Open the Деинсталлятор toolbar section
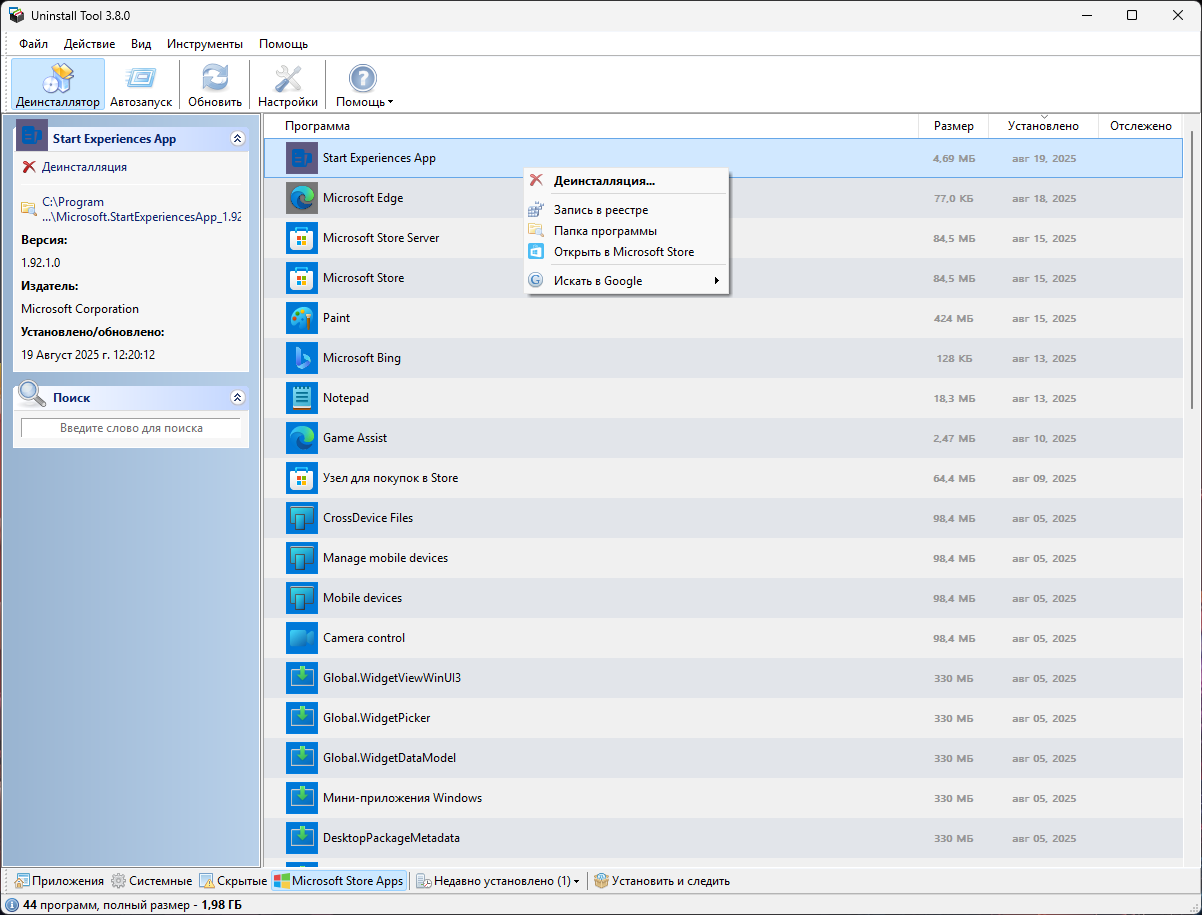1202x915 pixels. click(58, 84)
